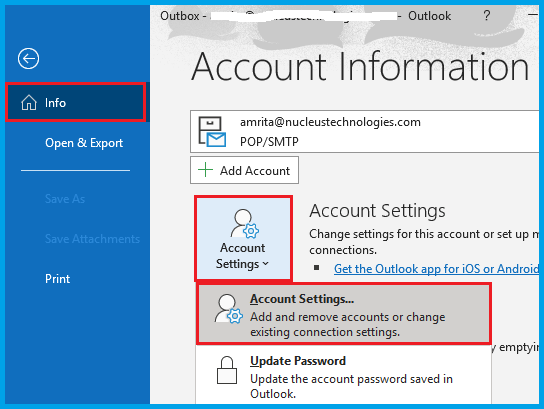Viewport: 544px width, 409px height.
Task: Click the back arrow circle icon
Action: click(x=28, y=58)
